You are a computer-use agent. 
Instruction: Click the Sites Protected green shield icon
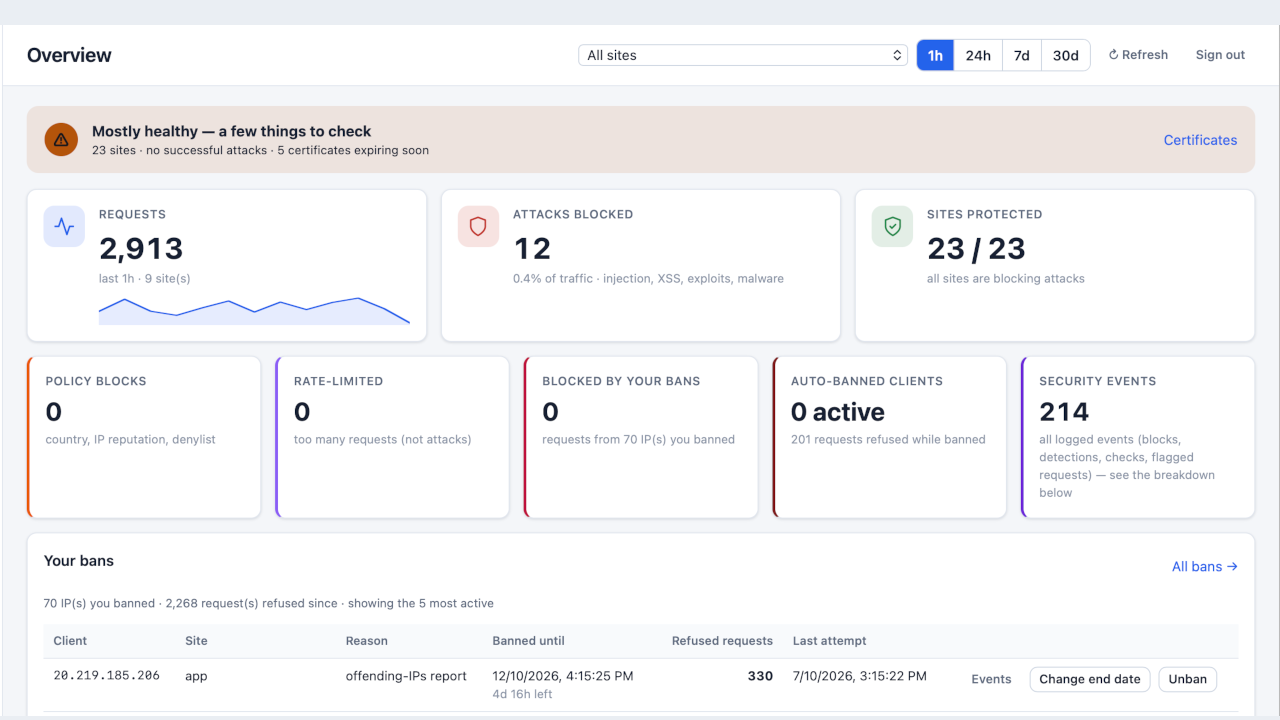click(x=892, y=227)
